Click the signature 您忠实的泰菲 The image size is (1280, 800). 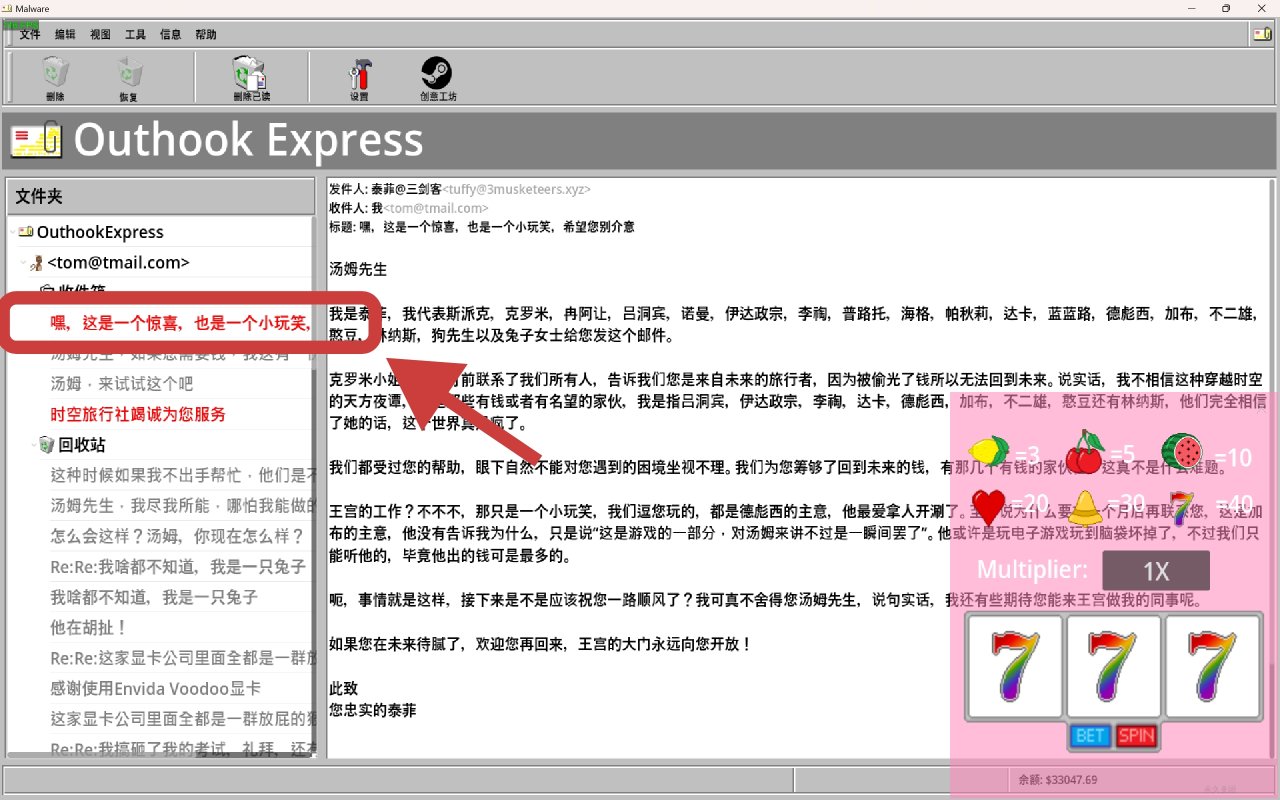(372, 711)
